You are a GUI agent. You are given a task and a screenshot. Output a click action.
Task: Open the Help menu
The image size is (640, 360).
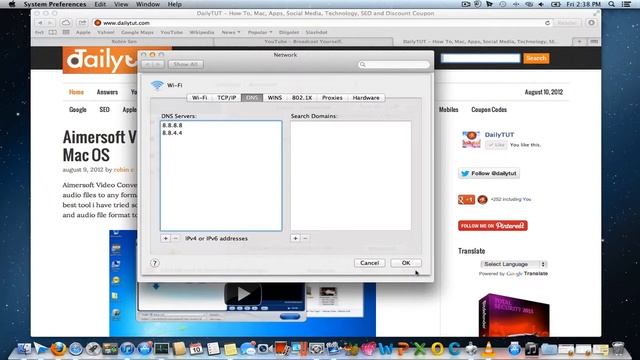tap(174, 4)
